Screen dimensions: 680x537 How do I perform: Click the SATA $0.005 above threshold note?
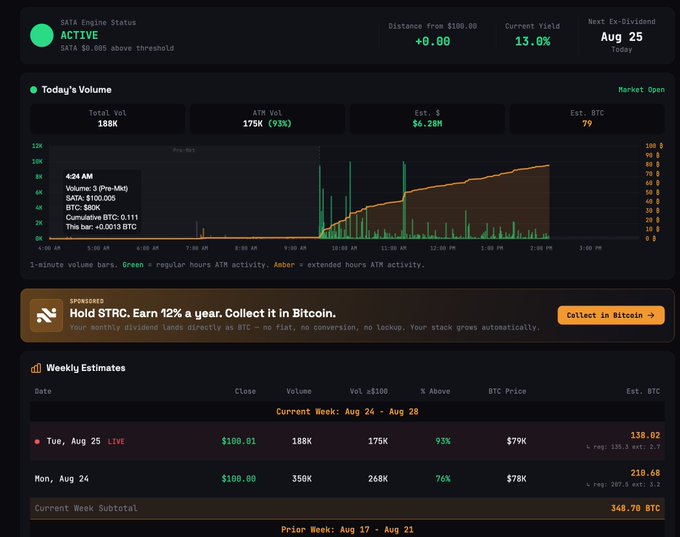click(x=117, y=48)
